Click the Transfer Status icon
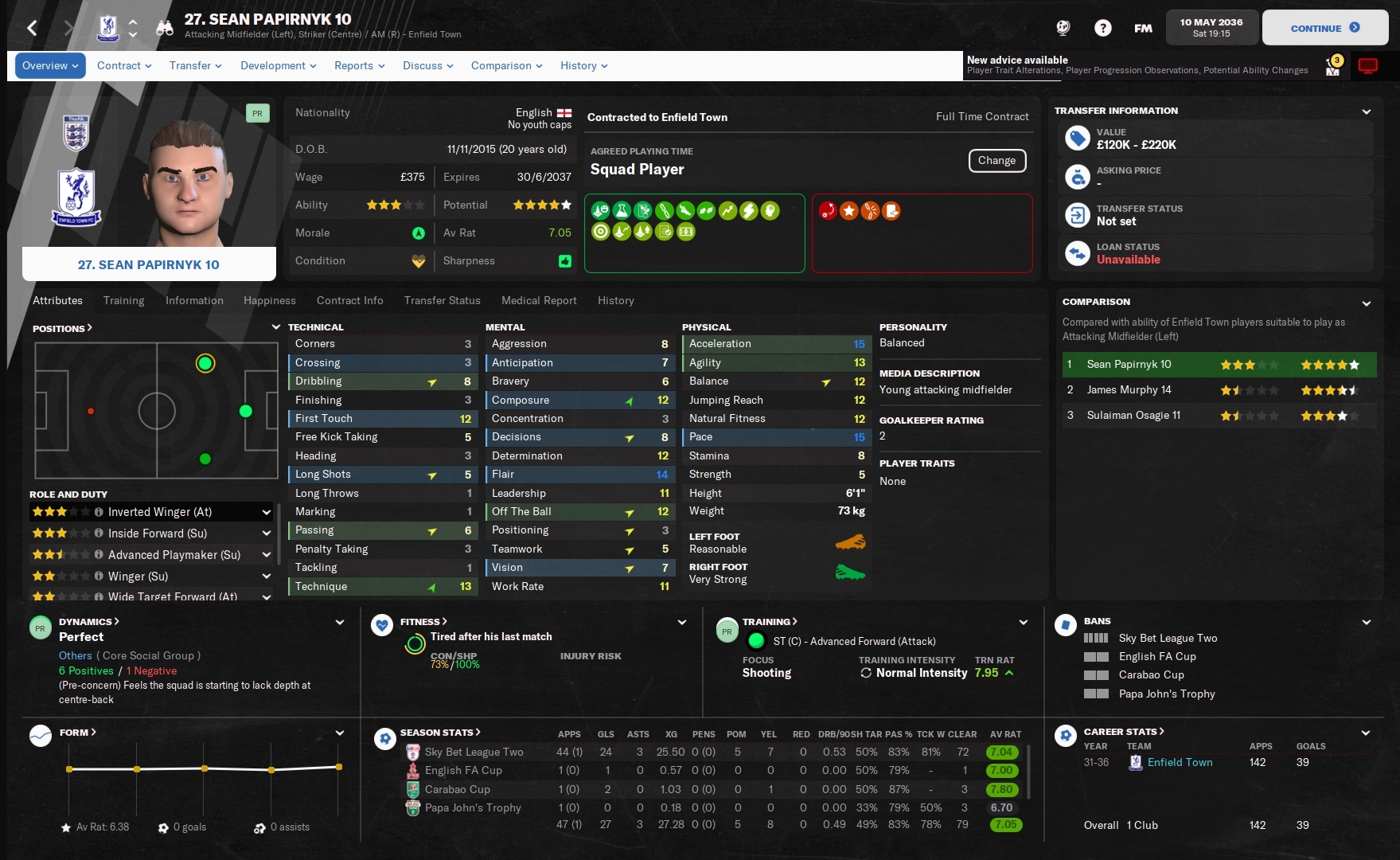This screenshot has width=1400, height=860. [1078, 215]
